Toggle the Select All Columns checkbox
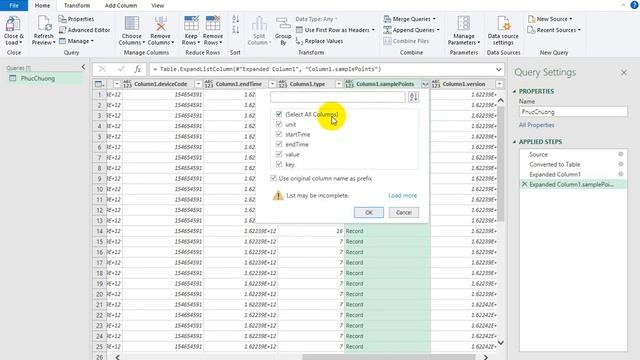The height and width of the screenshot is (360, 640). point(279,114)
